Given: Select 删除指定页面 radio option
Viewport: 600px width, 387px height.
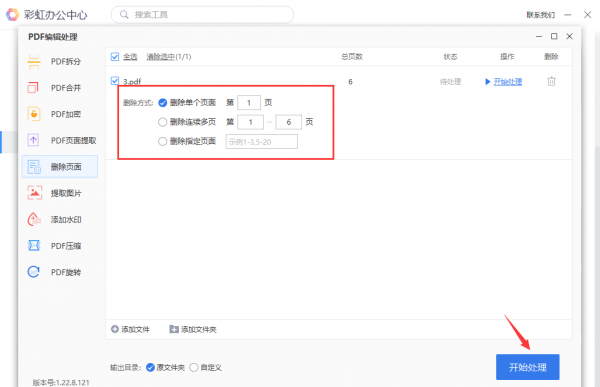Looking at the screenshot, I should (x=163, y=141).
